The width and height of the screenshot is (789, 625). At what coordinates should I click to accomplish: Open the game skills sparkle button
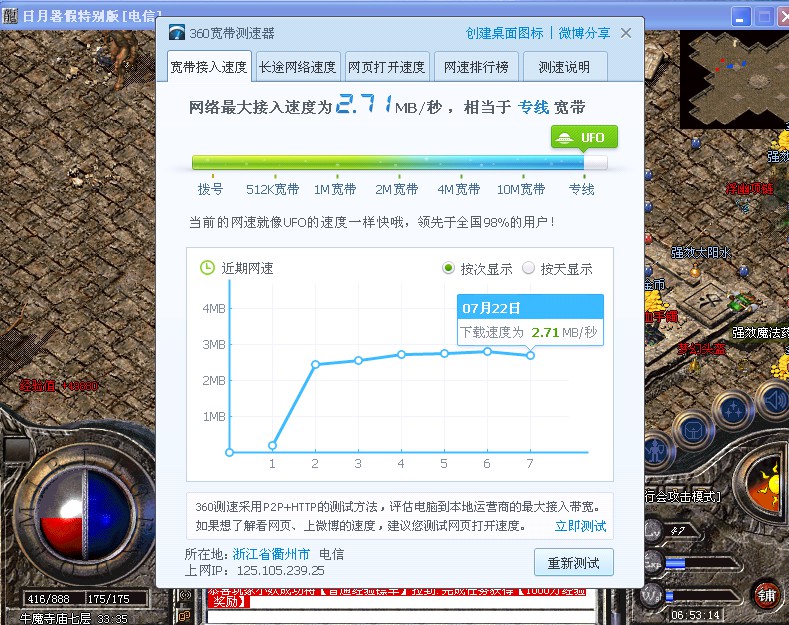tap(734, 410)
